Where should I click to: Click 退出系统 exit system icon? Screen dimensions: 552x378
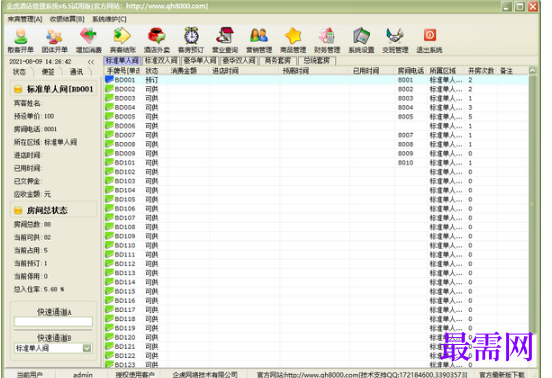tap(429, 40)
